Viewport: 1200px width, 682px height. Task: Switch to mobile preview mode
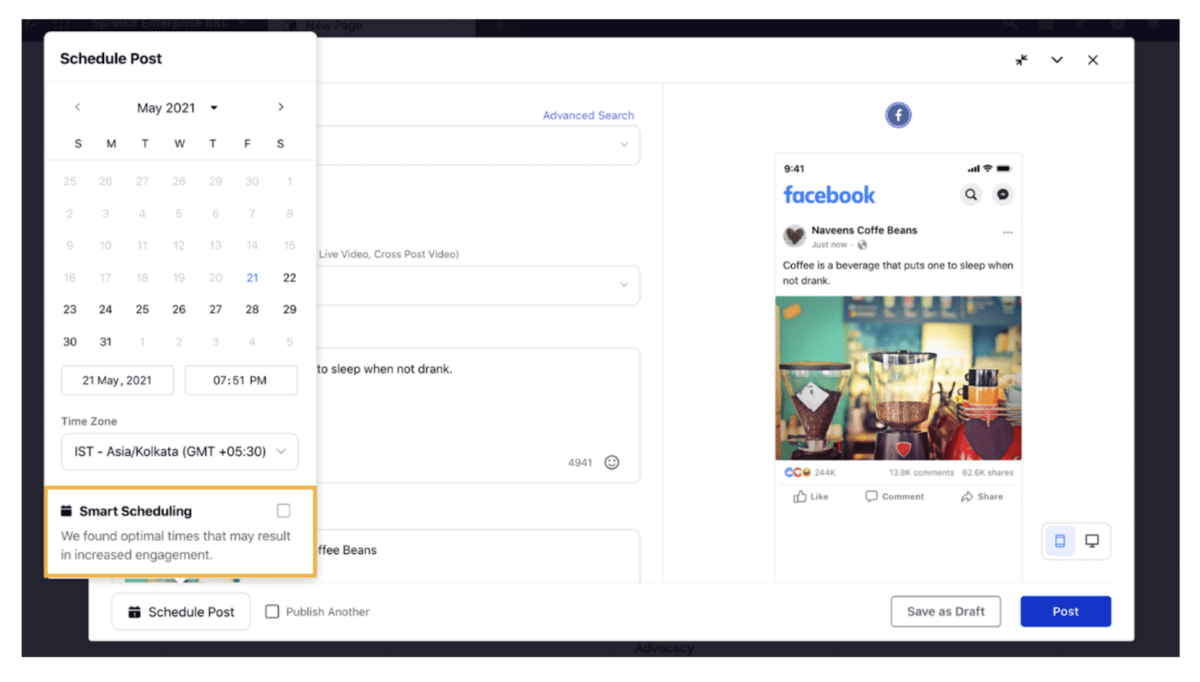(x=1060, y=541)
